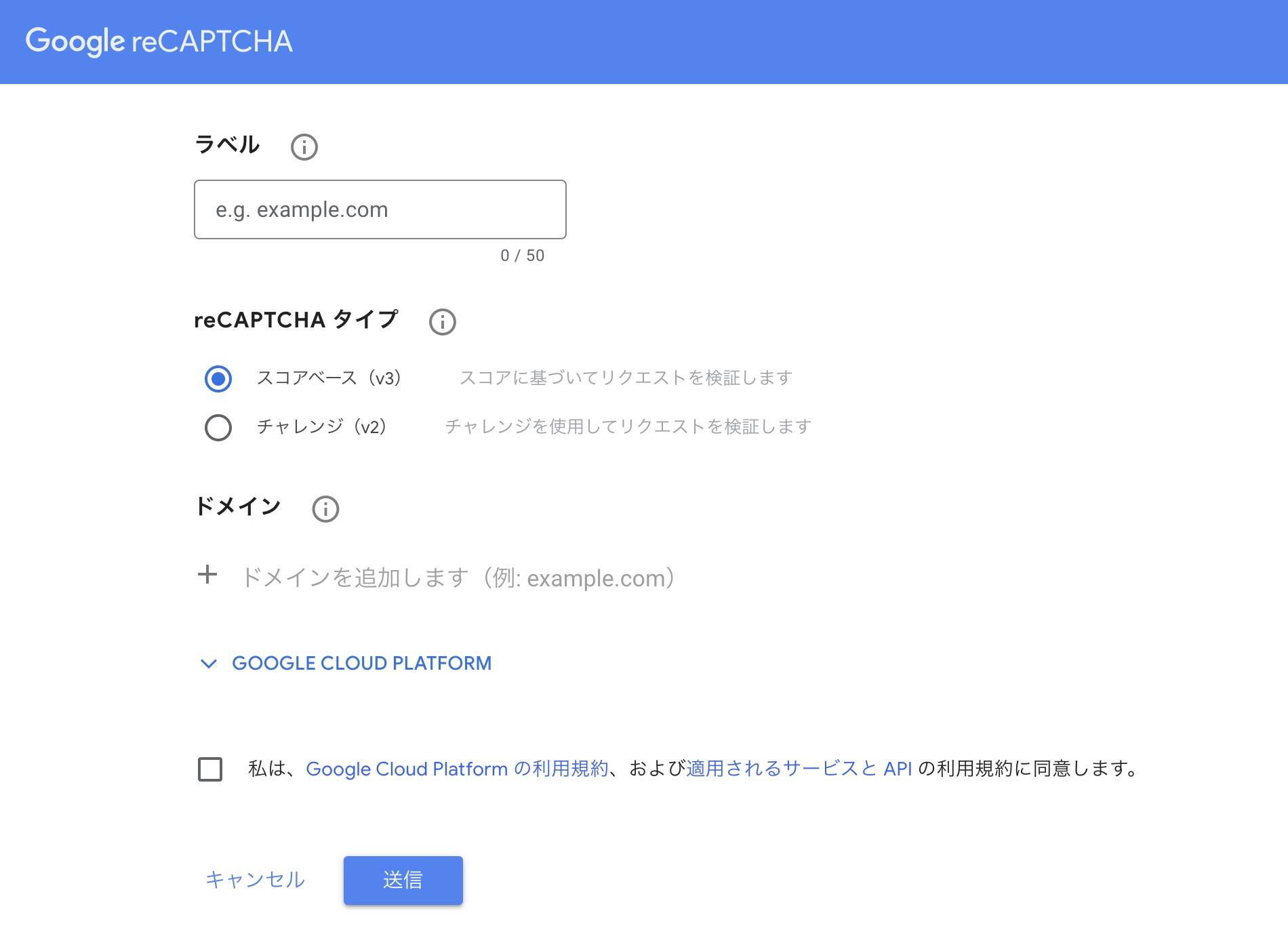
Task: Click the chevron beside GOOGLE CLOUD PLATFORM
Action: point(209,664)
